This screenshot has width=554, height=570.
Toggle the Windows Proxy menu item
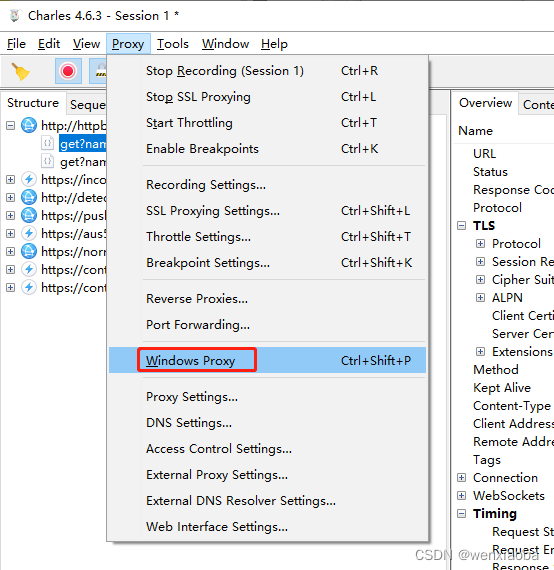267,360
